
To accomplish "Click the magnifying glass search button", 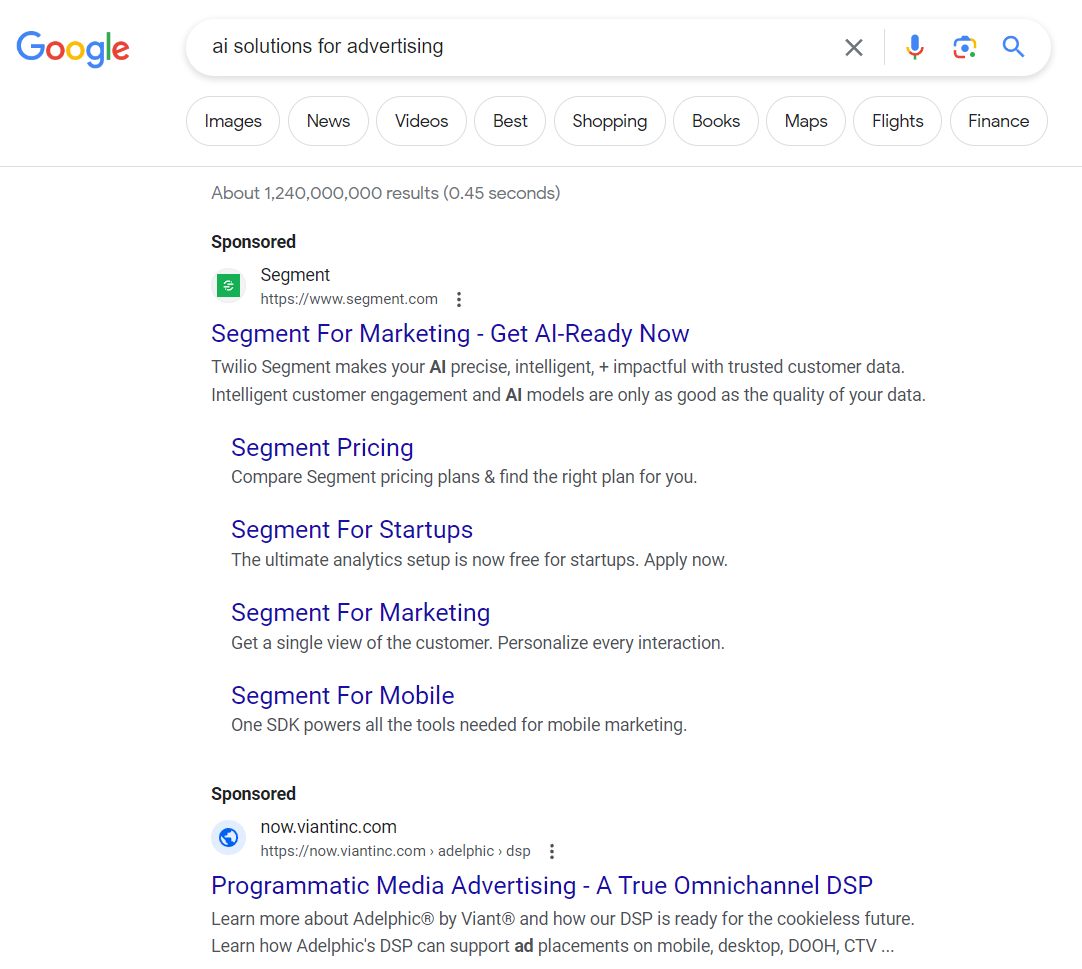I will pyautogui.click(x=1013, y=47).
